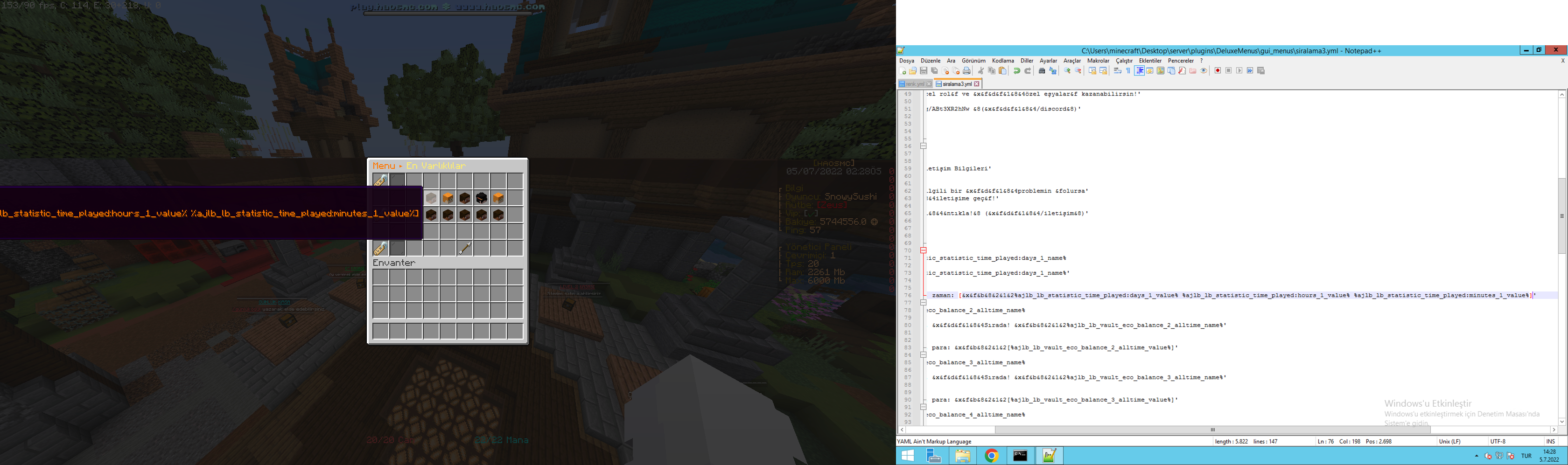
Task: Toggle word wrap in the toolbar
Action: [1118, 70]
